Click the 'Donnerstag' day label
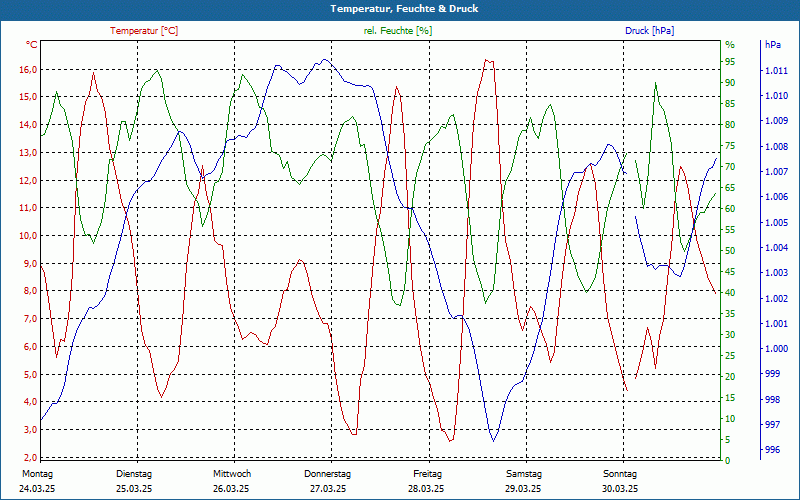The image size is (800, 500). tap(328, 474)
